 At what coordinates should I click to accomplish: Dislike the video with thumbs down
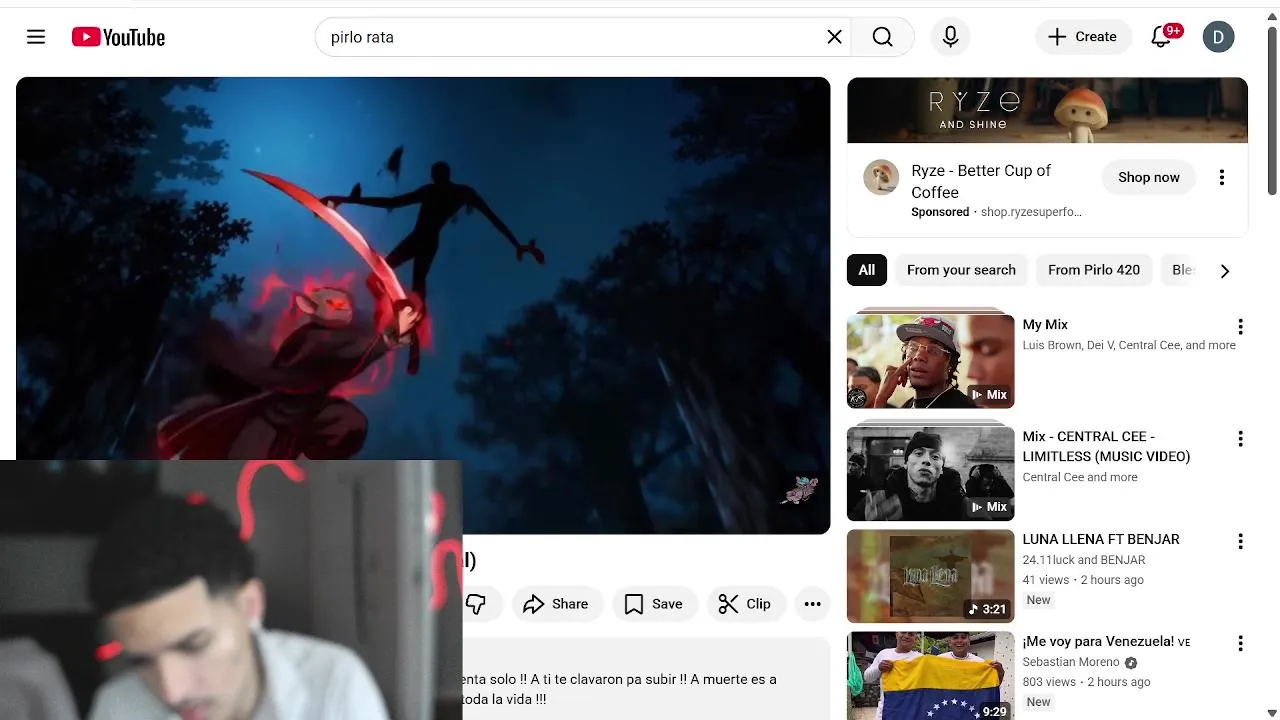[x=476, y=604]
